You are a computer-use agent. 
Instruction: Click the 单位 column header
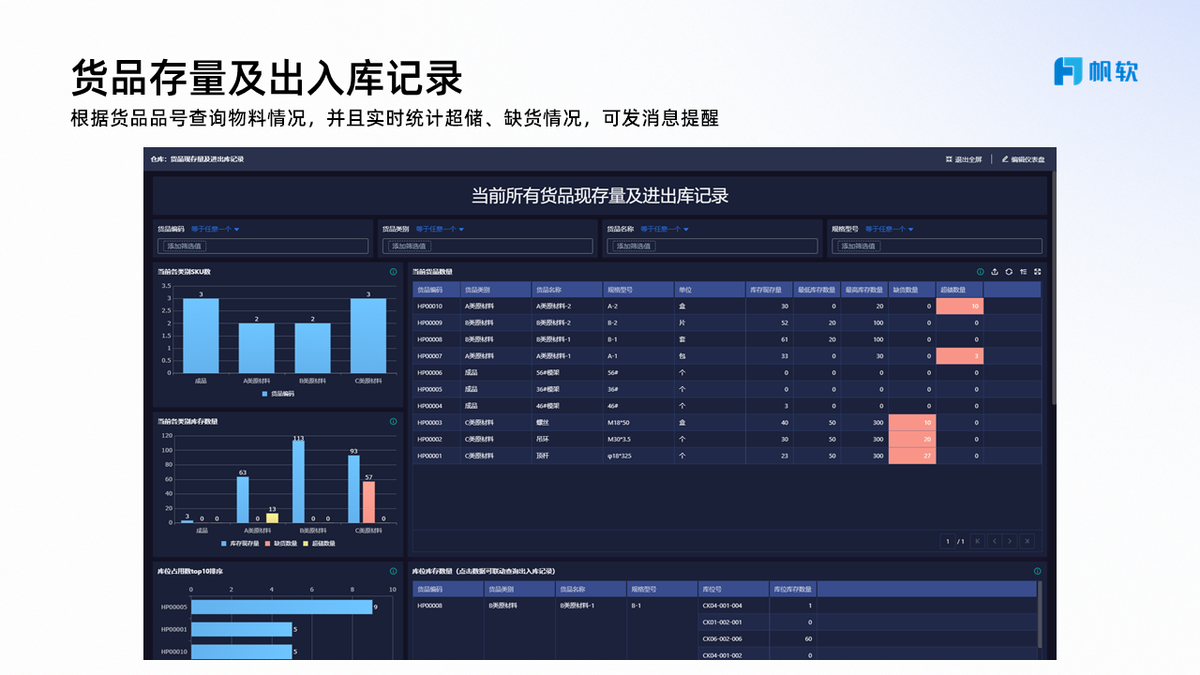(709, 289)
